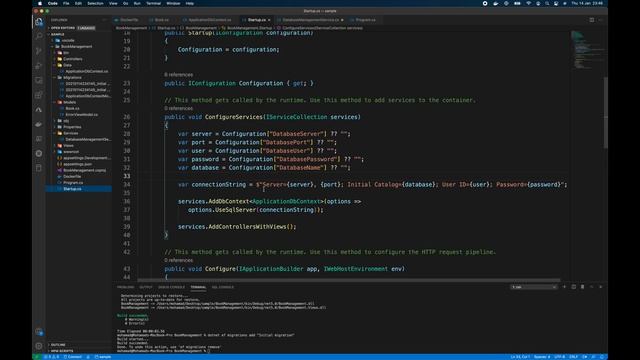The height and width of the screenshot is (360, 640).
Task: Close the Startup.cs tab with its X
Action: pos(269,20)
